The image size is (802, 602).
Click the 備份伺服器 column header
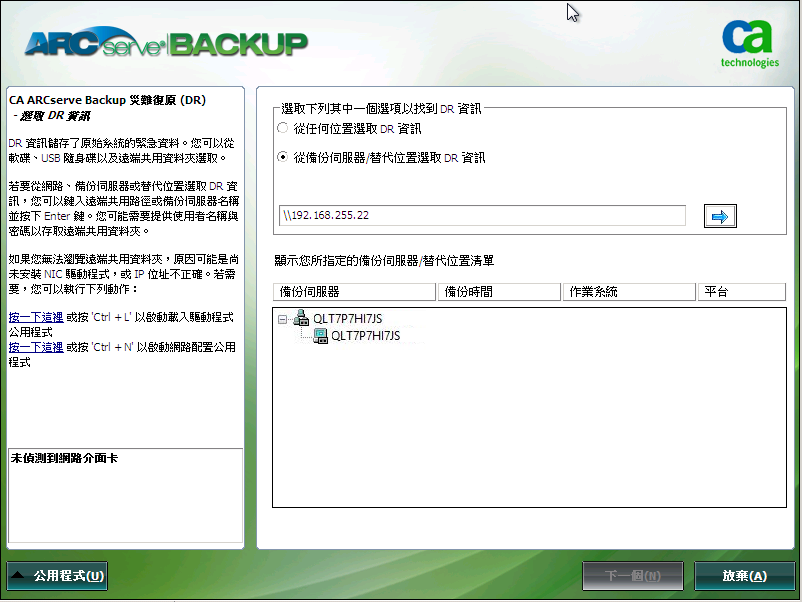tap(354, 292)
